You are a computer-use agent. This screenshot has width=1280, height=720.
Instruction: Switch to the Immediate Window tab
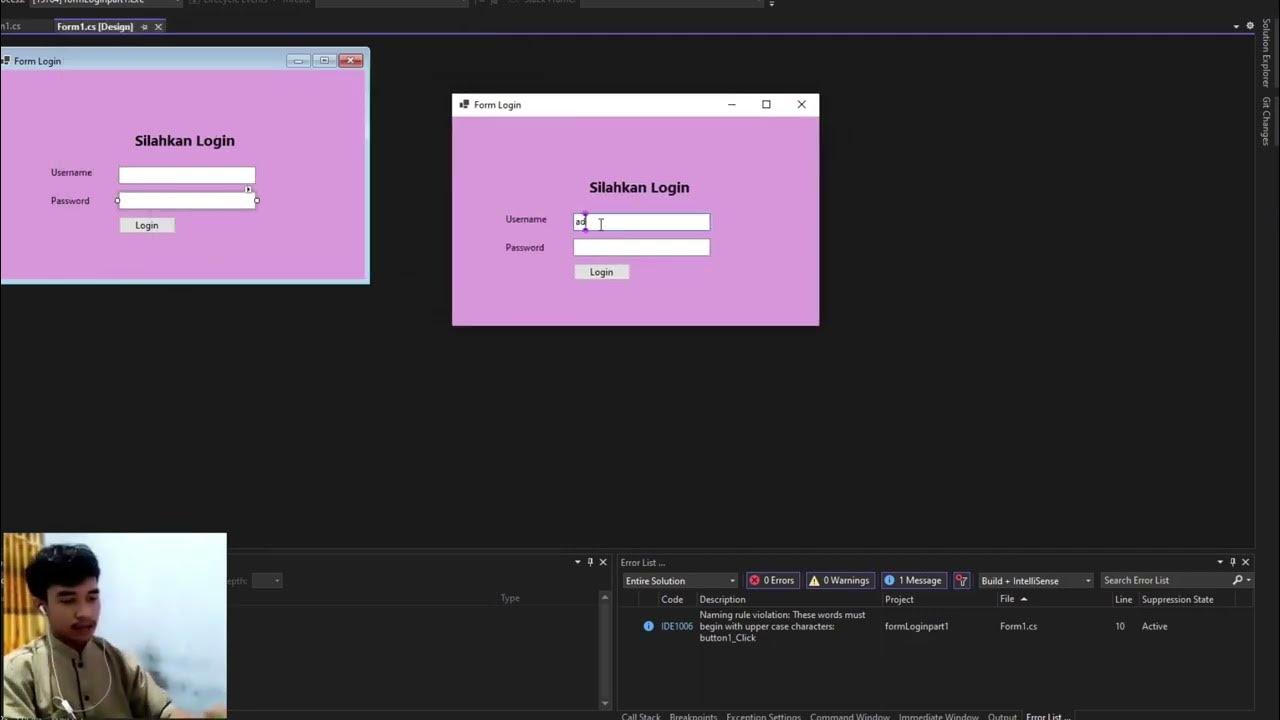click(x=938, y=715)
